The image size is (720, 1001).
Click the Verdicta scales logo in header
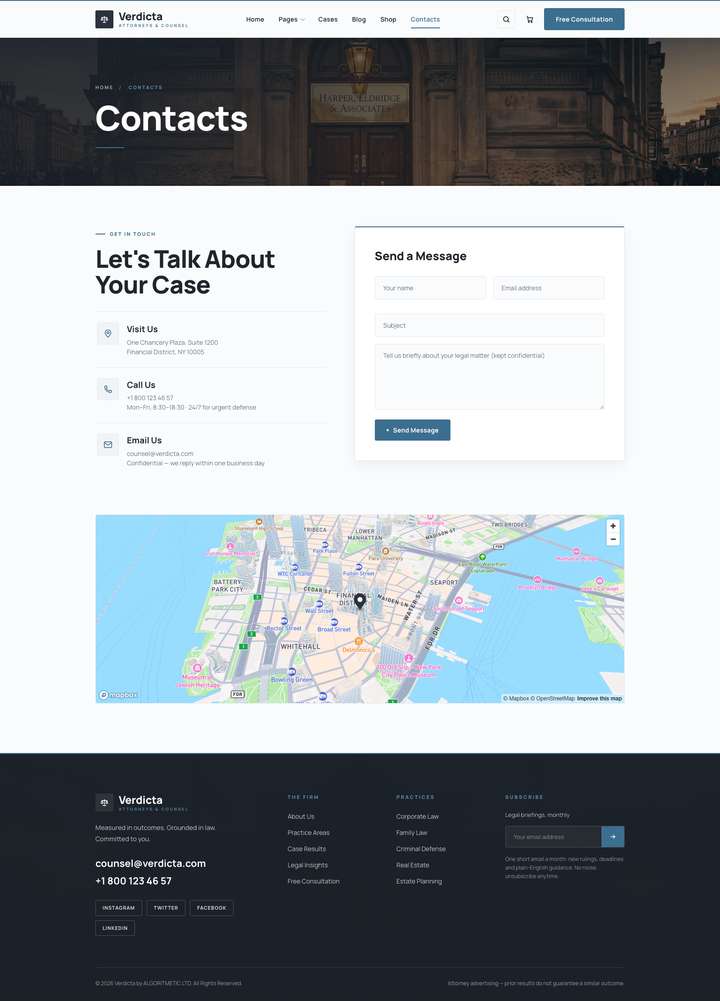pos(104,19)
